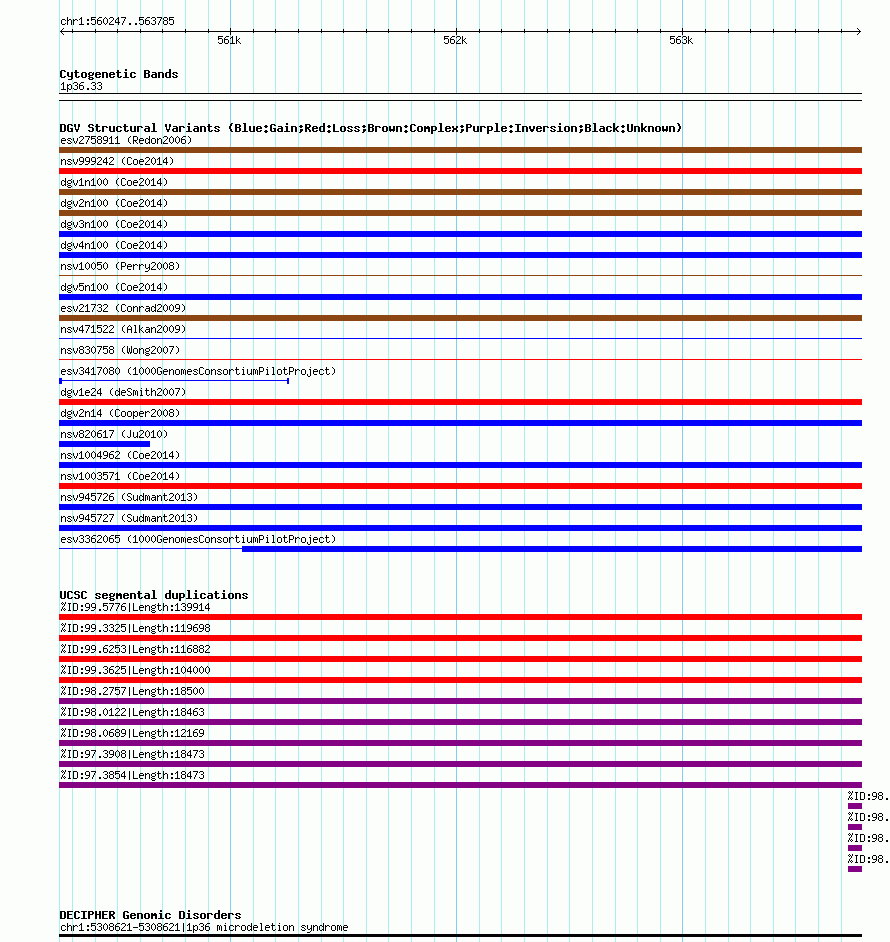Click the 1p36.33 band label
This screenshot has height=942, width=890.
tap(81, 87)
